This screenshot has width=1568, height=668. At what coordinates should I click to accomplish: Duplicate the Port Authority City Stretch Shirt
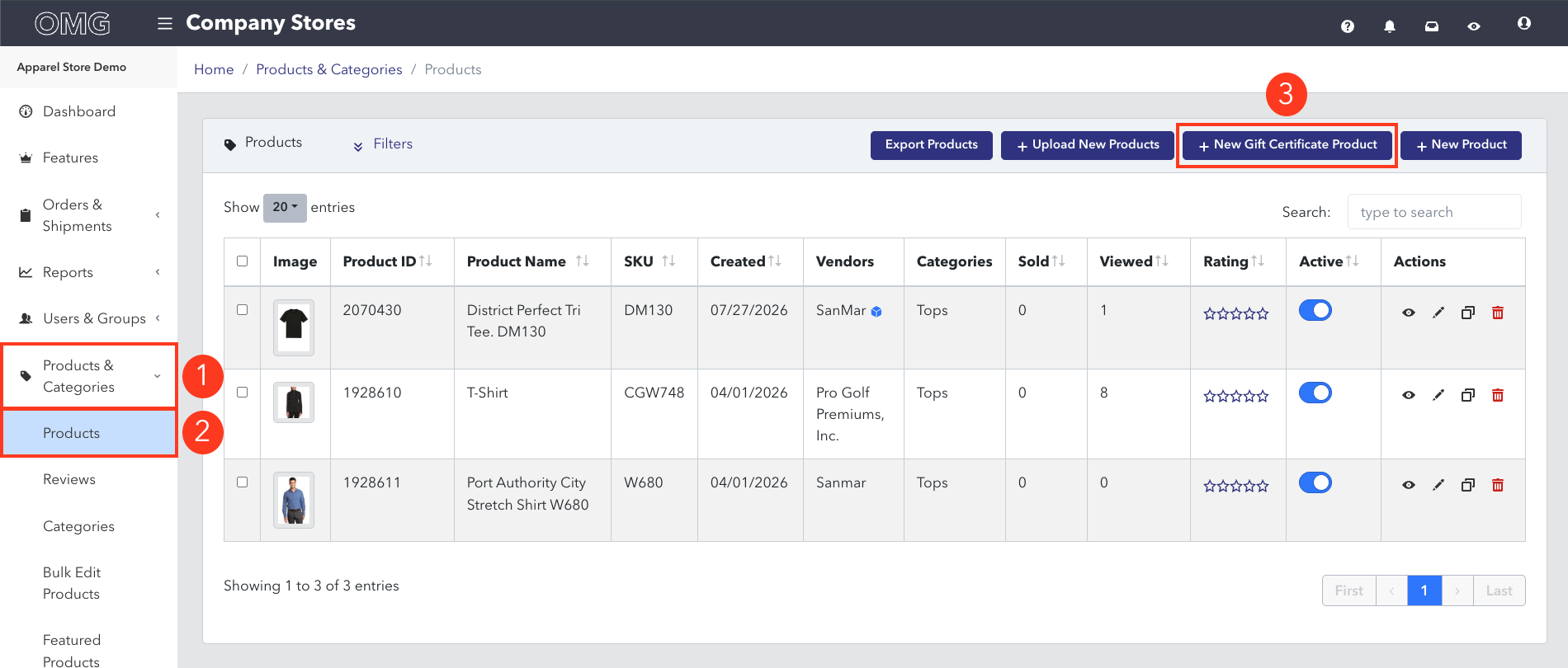click(x=1468, y=485)
